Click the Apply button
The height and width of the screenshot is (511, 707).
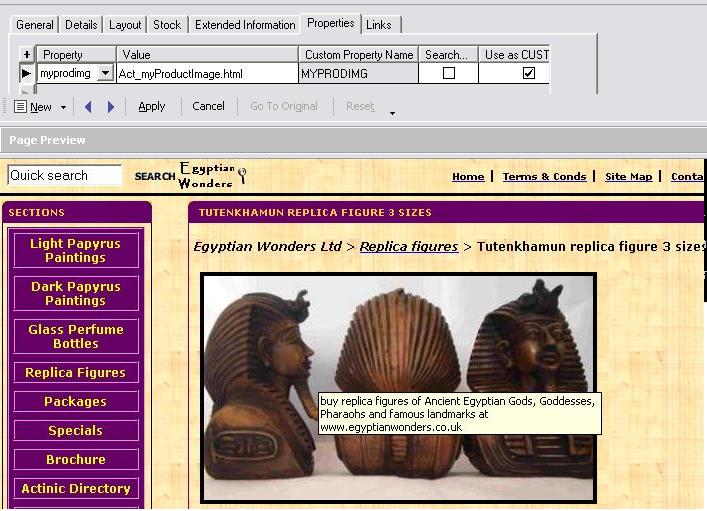(x=152, y=106)
